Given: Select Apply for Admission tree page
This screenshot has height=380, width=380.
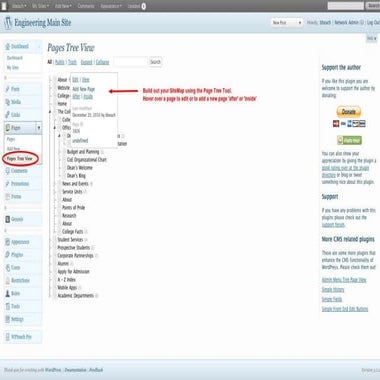Looking at the screenshot, I should pos(73,272).
